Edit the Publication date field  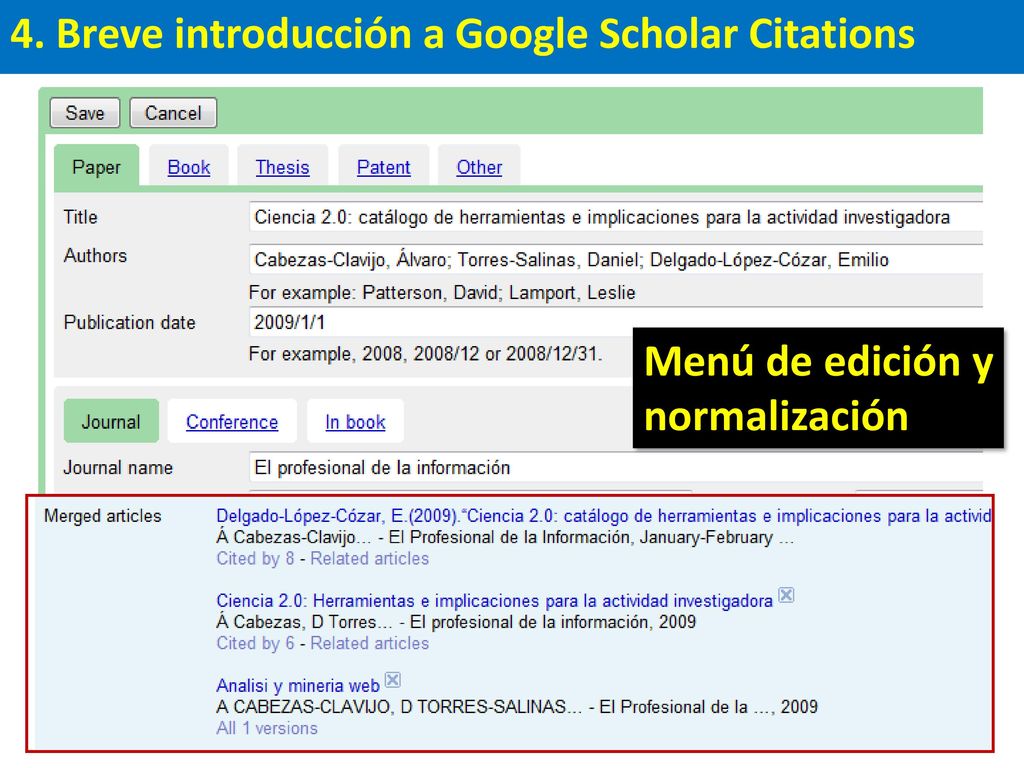pyautogui.click(x=615, y=321)
